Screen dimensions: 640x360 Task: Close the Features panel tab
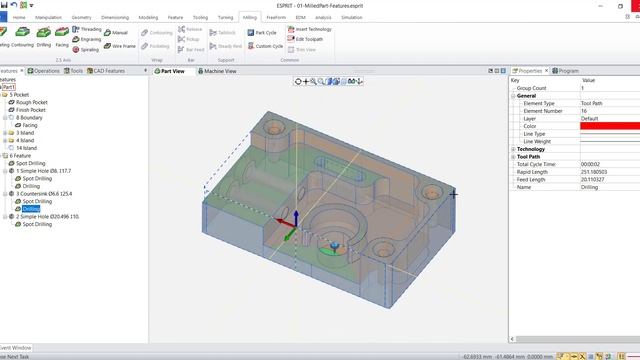(22, 71)
